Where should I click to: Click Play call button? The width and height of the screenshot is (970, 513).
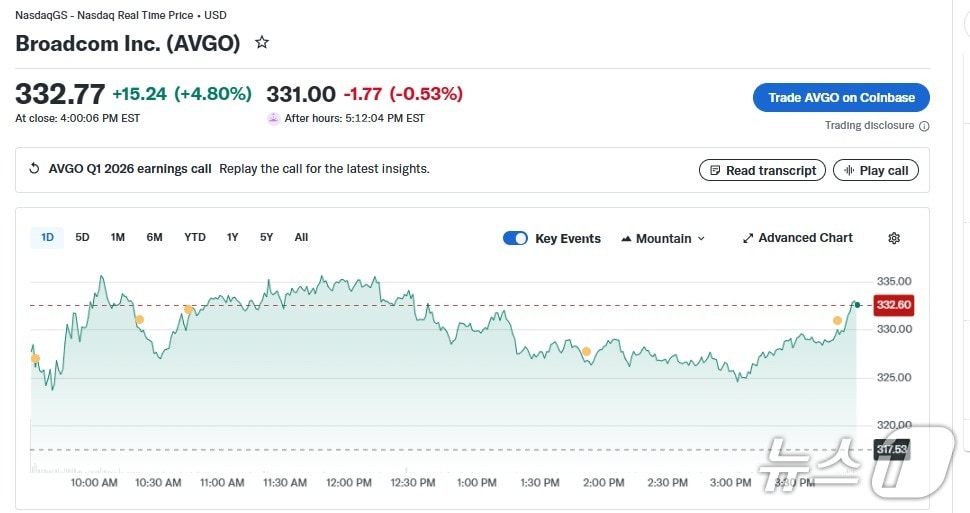click(x=875, y=170)
